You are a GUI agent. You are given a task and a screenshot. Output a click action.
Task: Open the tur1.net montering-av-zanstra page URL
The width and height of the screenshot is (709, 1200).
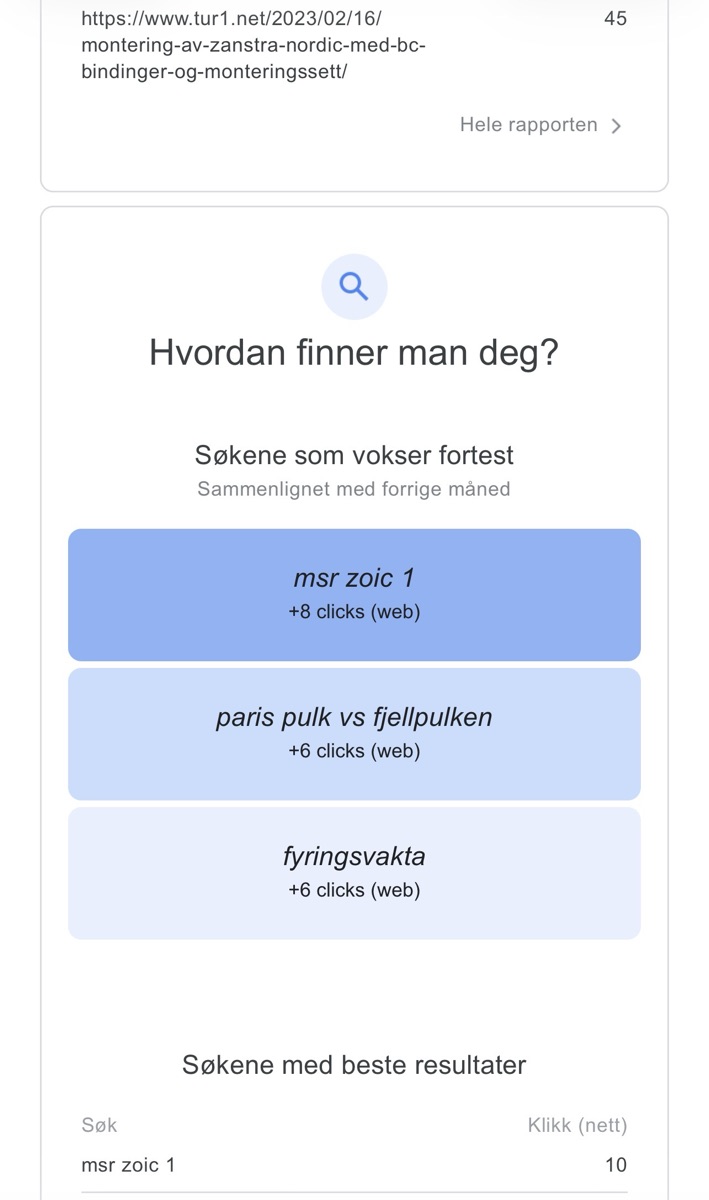[x=253, y=45]
